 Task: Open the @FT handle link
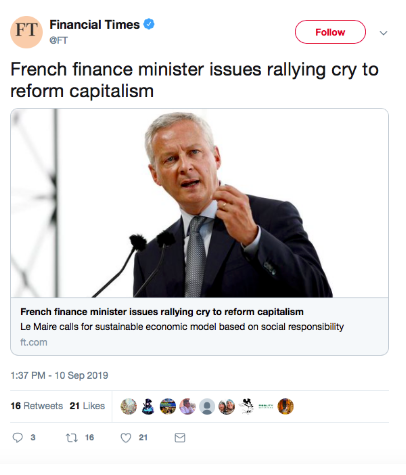pos(59,40)
